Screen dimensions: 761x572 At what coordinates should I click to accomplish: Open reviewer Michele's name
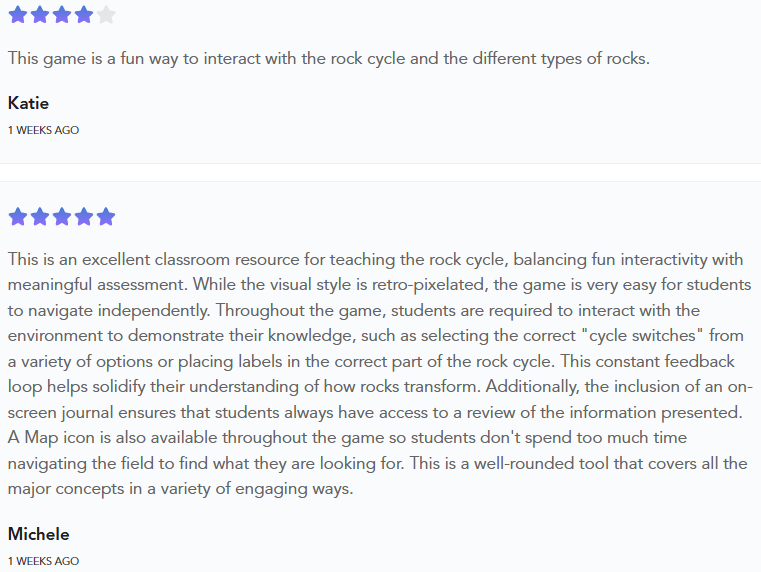38,534
